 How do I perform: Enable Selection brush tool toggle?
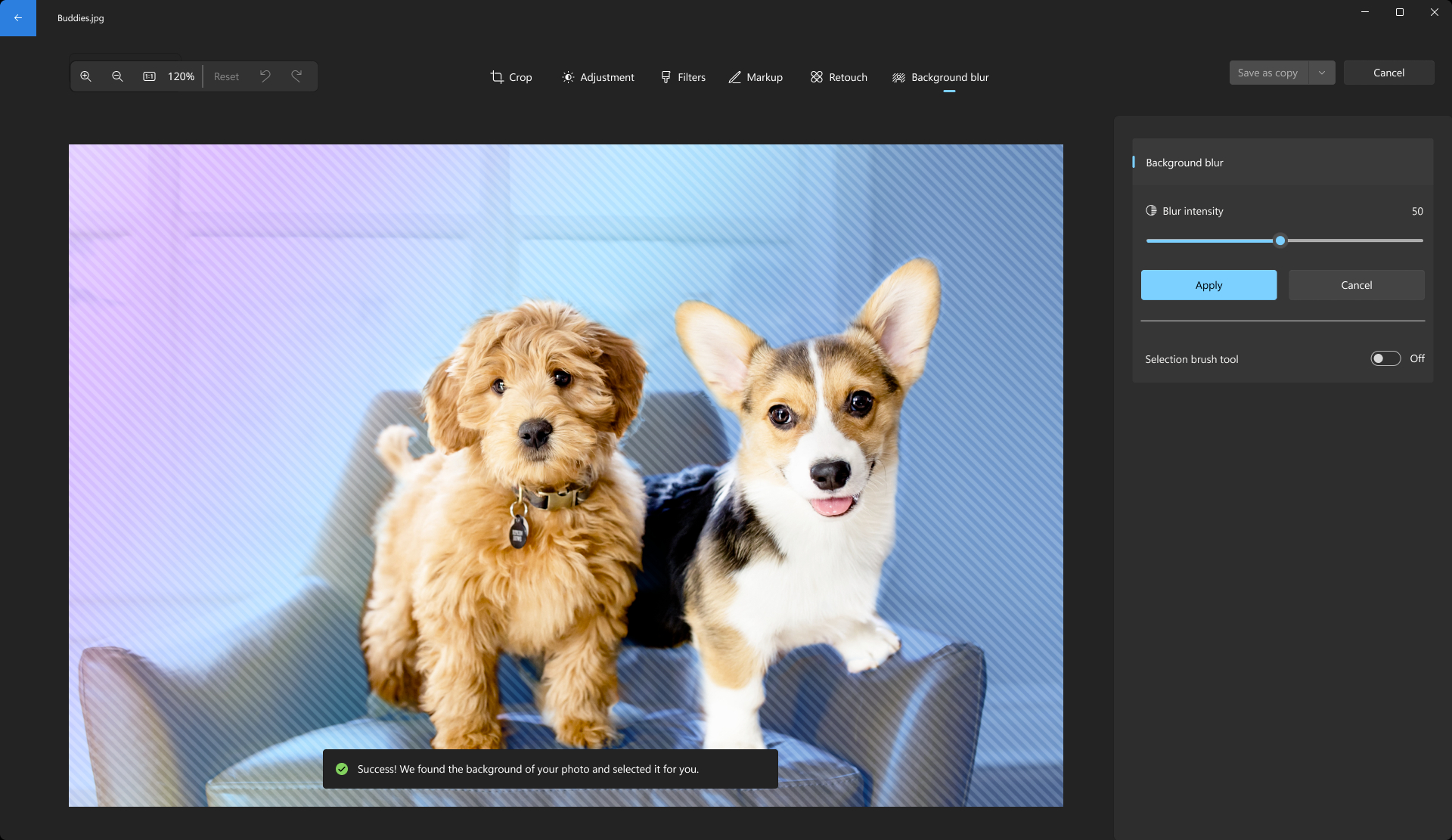pos(1385,358)
